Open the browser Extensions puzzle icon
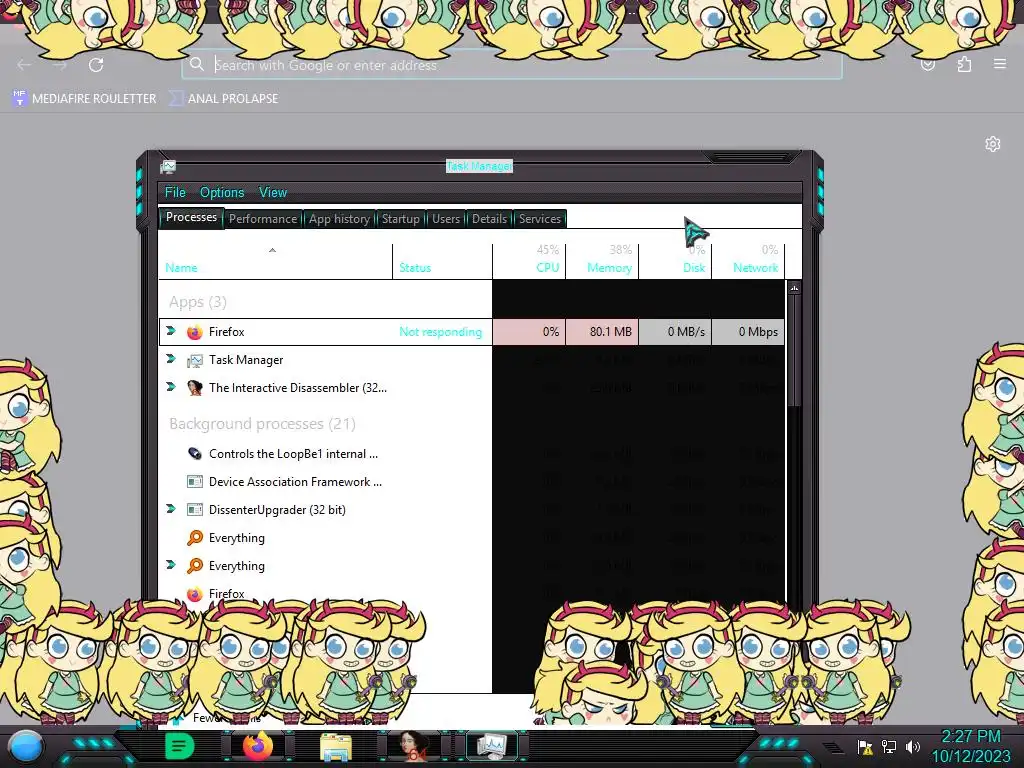Image resolution: width=1024 pixels, height=768 pixels. coord(964,64)
